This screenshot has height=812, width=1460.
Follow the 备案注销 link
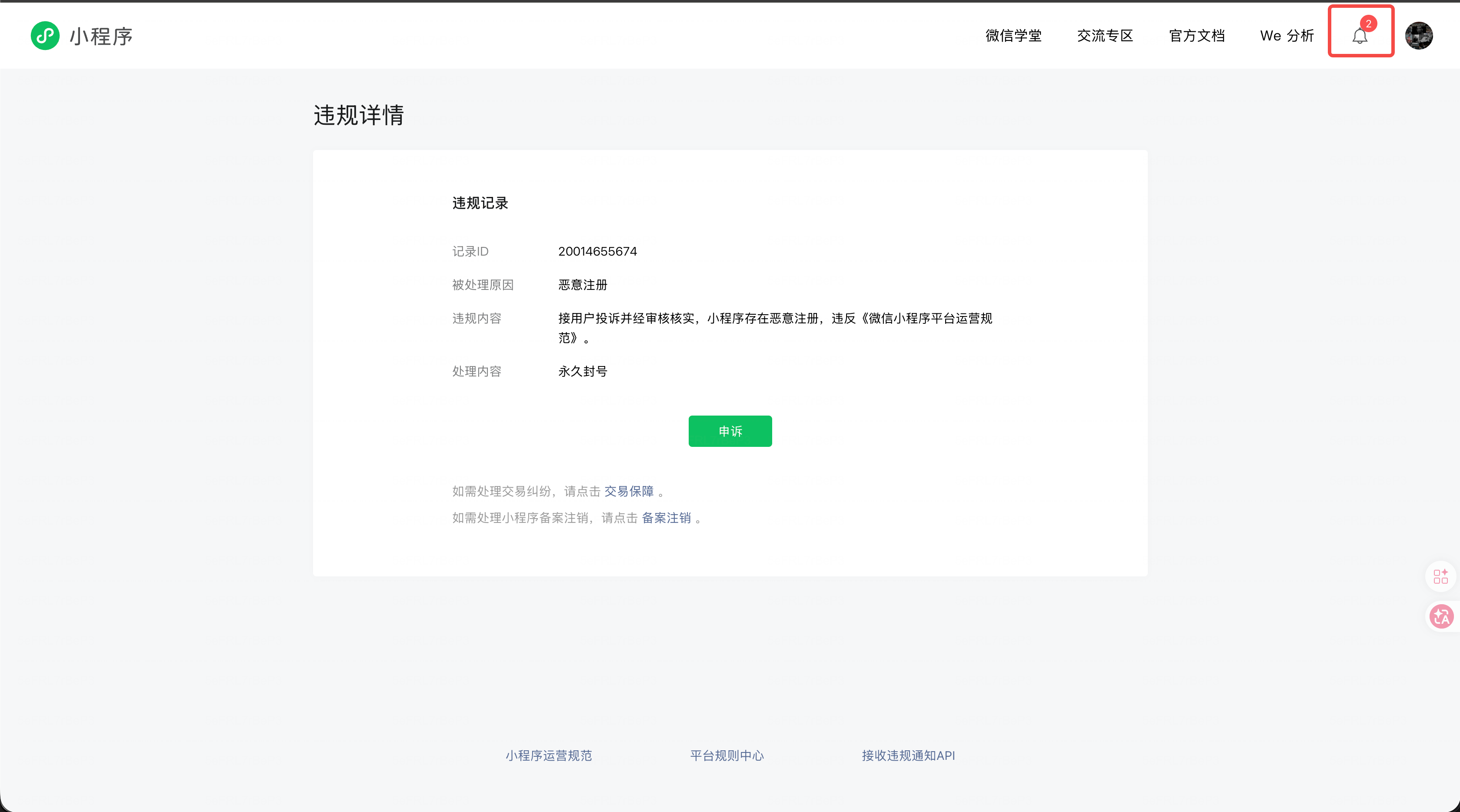click(x=666, y=518)
